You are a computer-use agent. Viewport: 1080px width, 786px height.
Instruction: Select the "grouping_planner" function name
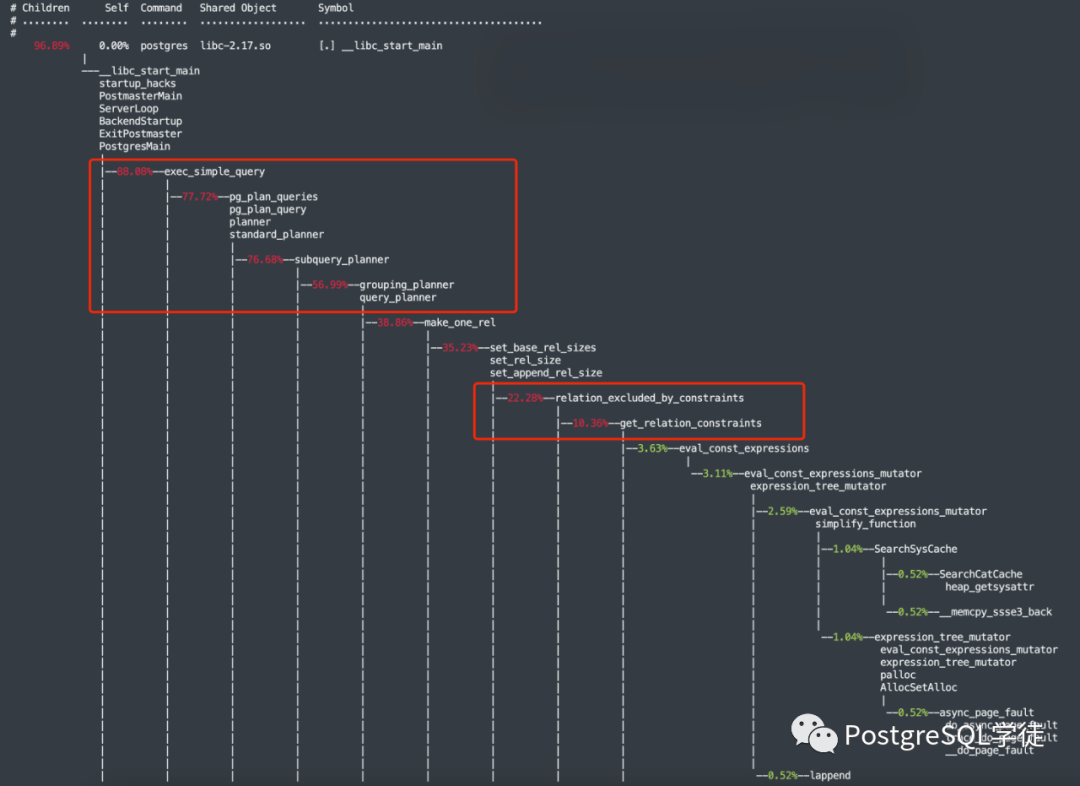pos(406,285)
